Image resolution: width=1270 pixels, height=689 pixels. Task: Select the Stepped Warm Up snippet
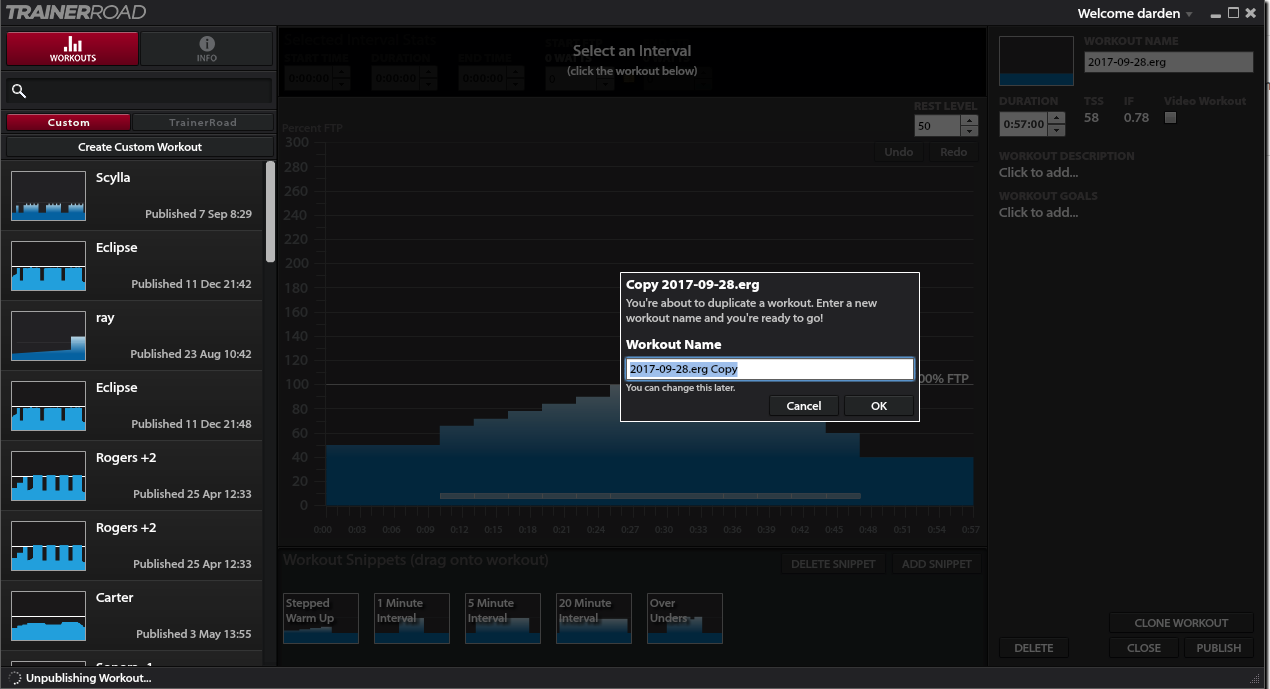[321, 618]
